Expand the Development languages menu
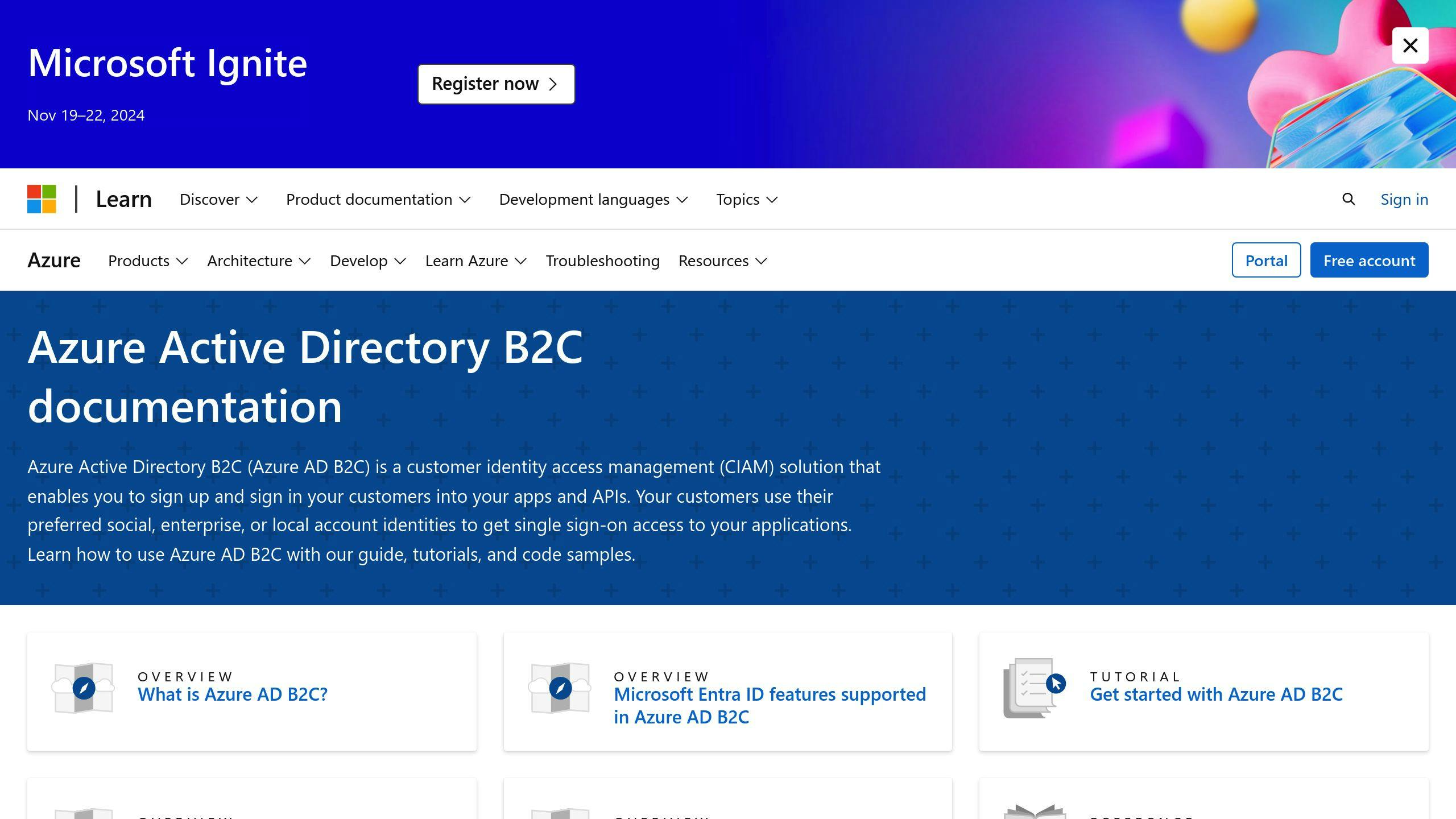The width and height of the screenshot is (1456, 819). (593, 200)
